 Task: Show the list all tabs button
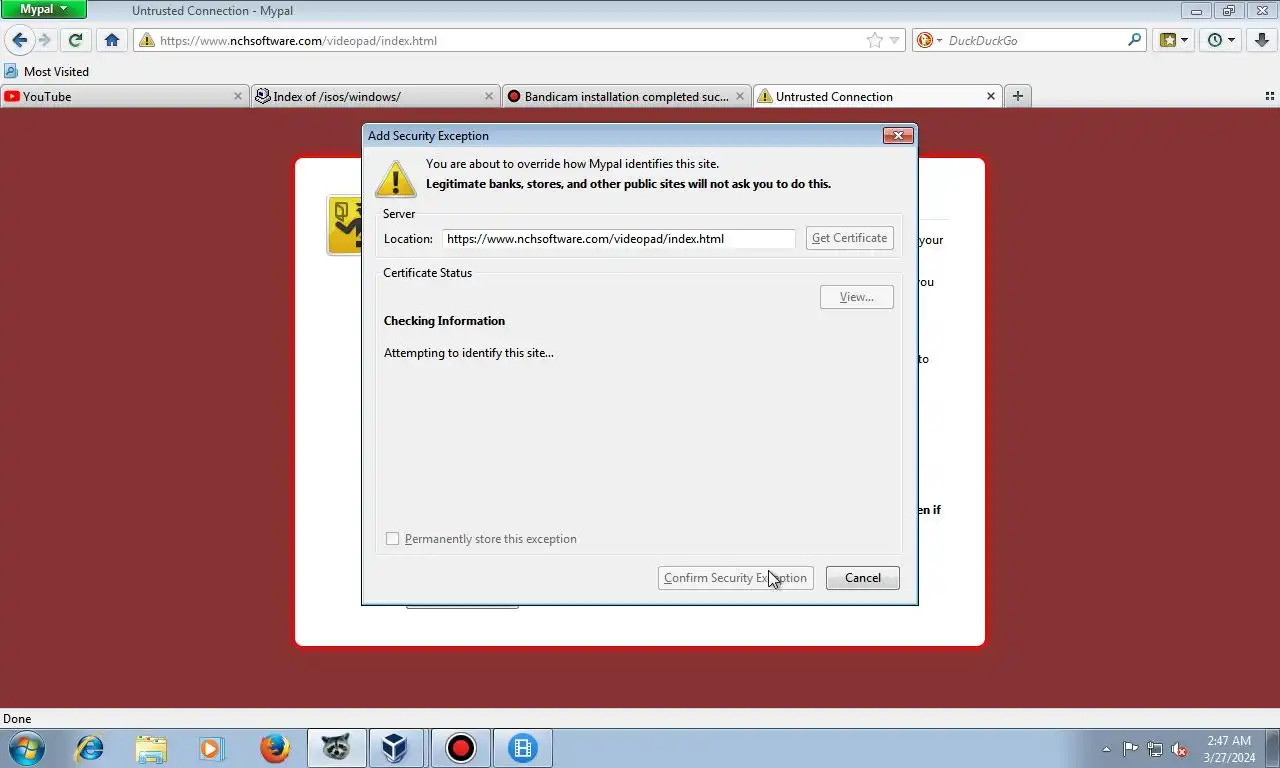point(1270,96)
